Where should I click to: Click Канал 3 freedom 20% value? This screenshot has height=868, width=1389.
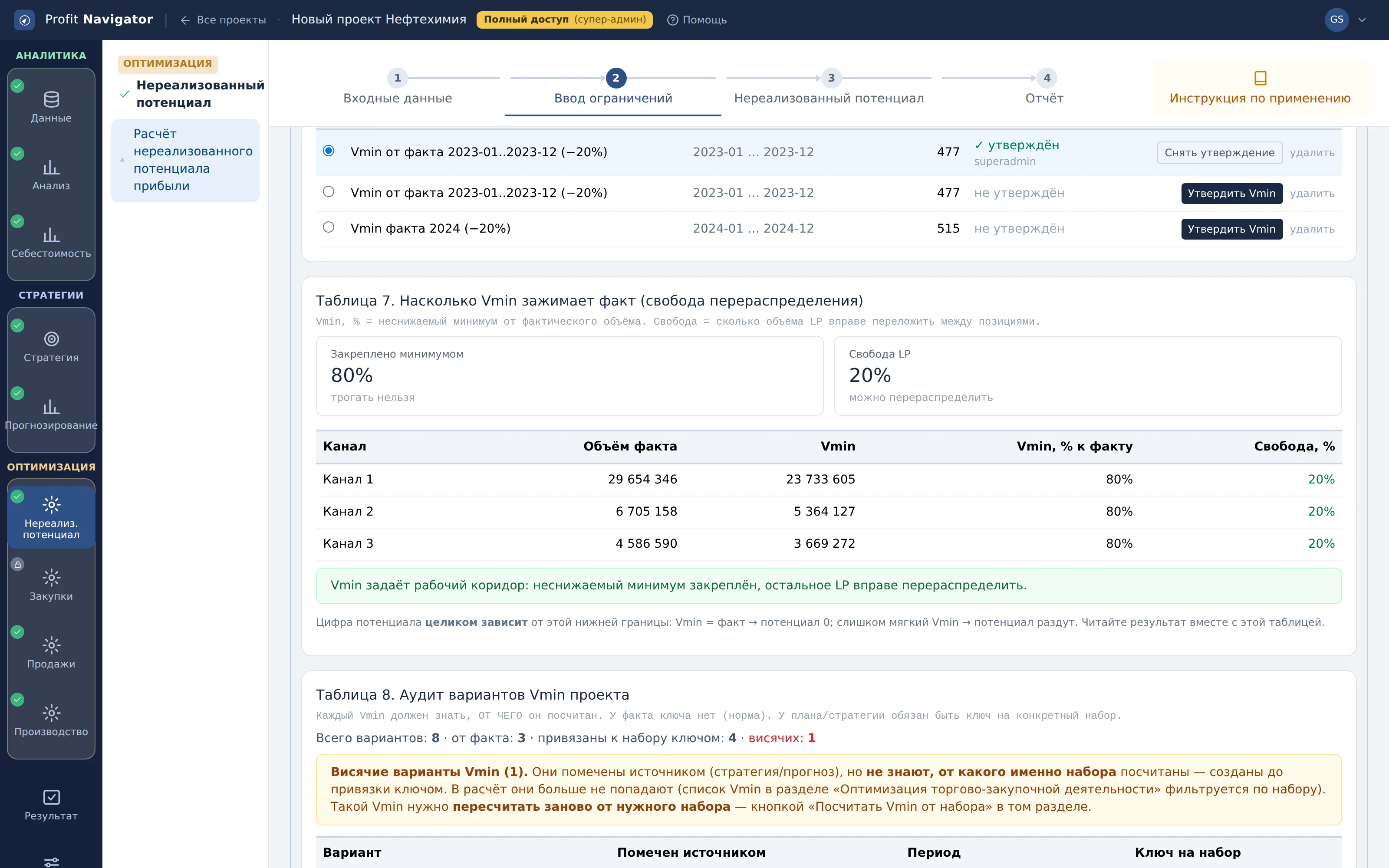1321,544
